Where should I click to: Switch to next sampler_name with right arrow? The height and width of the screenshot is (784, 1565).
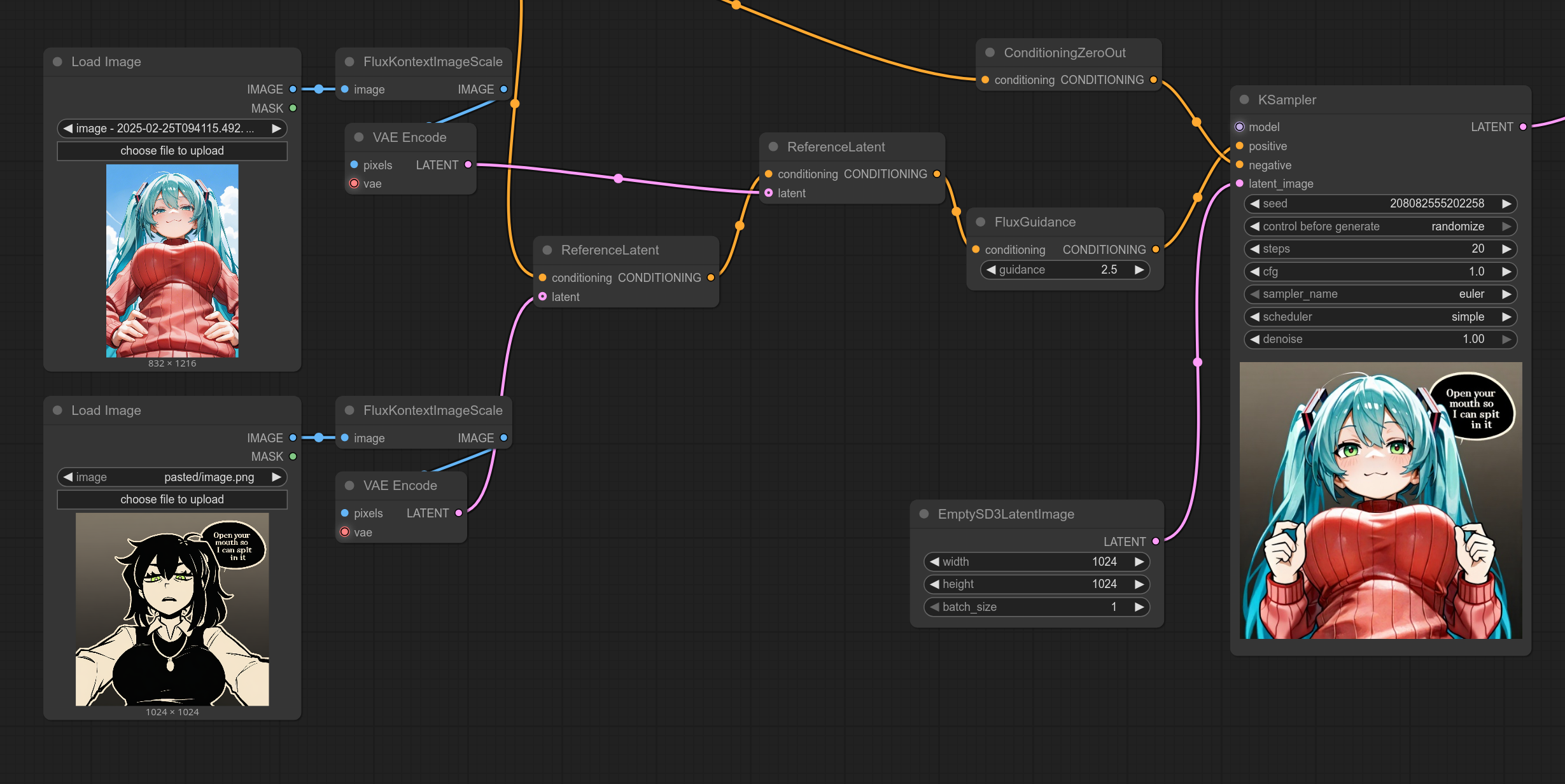(1506, 294)
